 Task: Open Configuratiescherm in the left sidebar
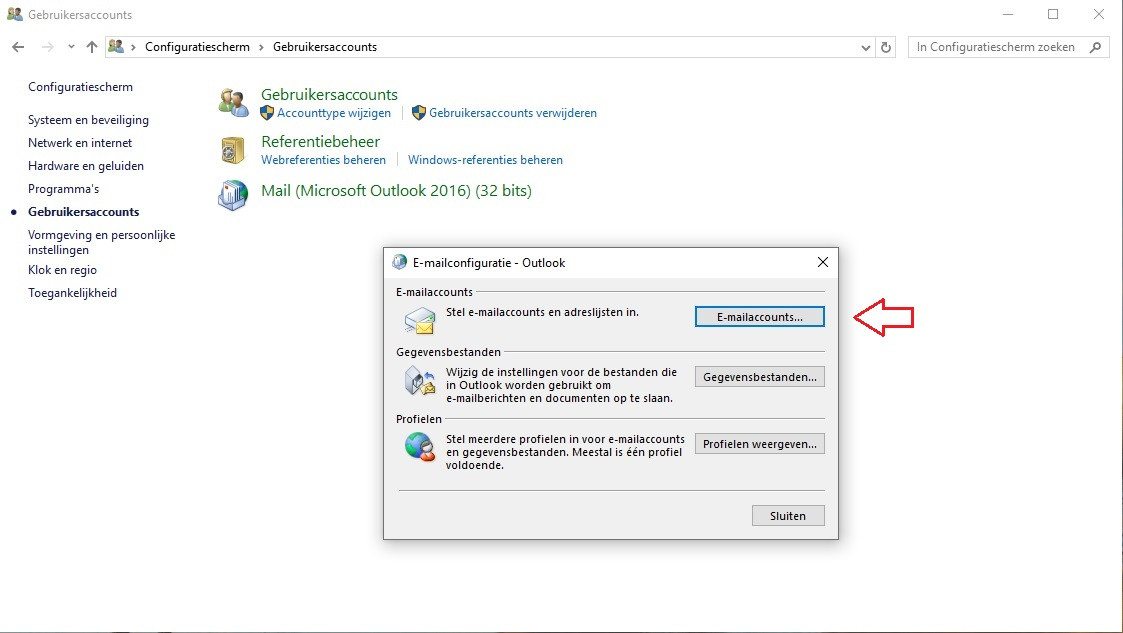[80, 87]
